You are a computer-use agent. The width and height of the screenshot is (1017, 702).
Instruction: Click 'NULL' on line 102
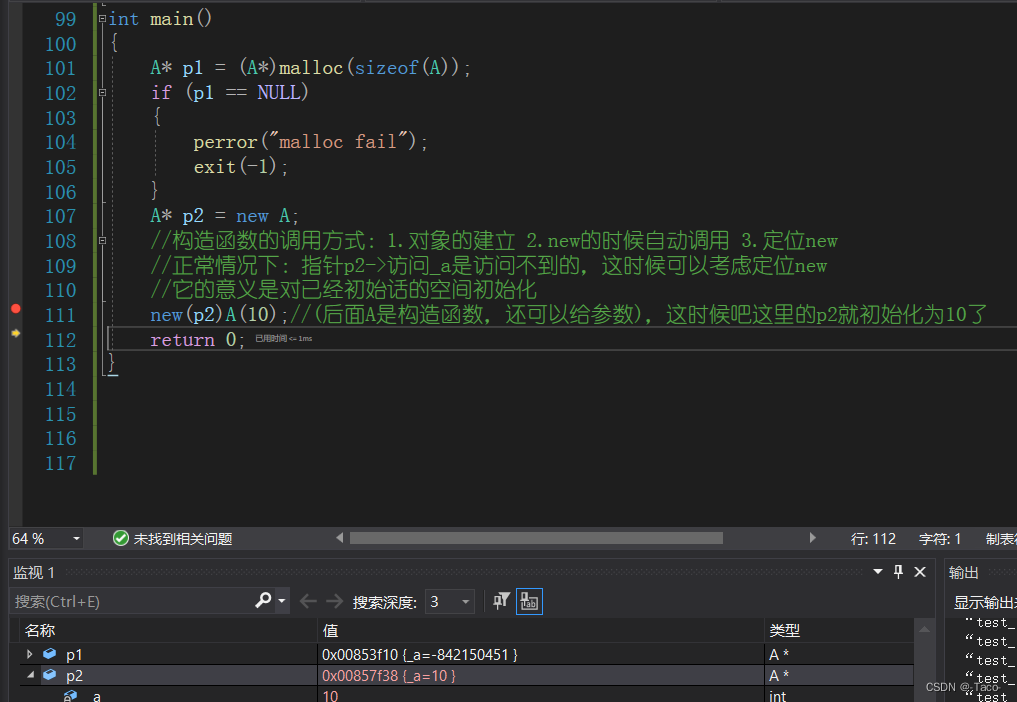279,92
